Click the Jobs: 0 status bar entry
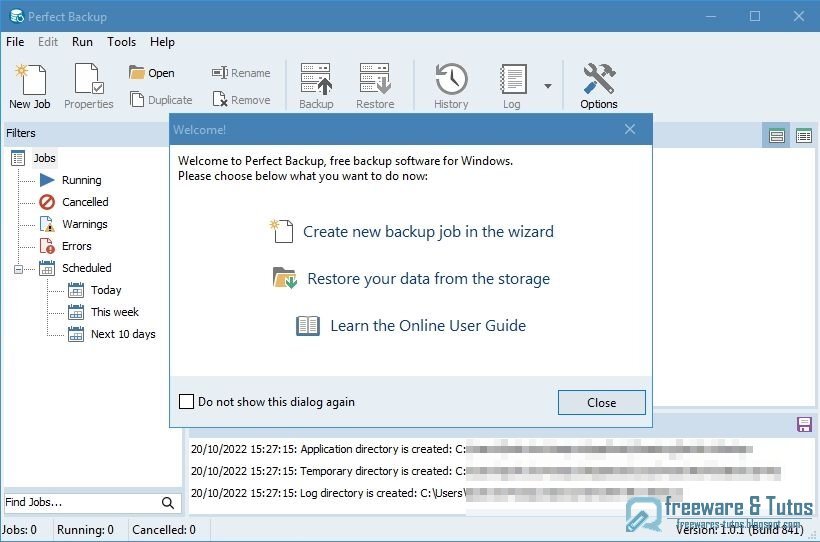 coord(19,530)
